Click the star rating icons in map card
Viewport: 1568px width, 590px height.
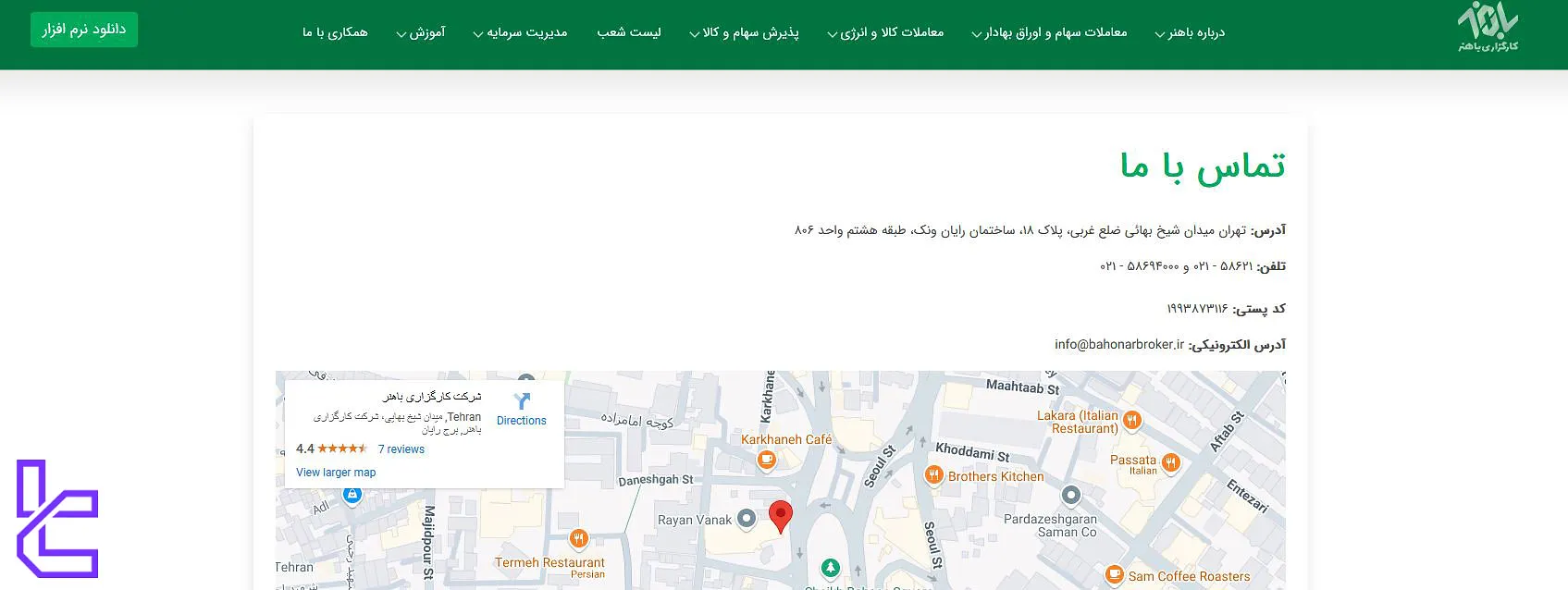click(x=342, y=449)
